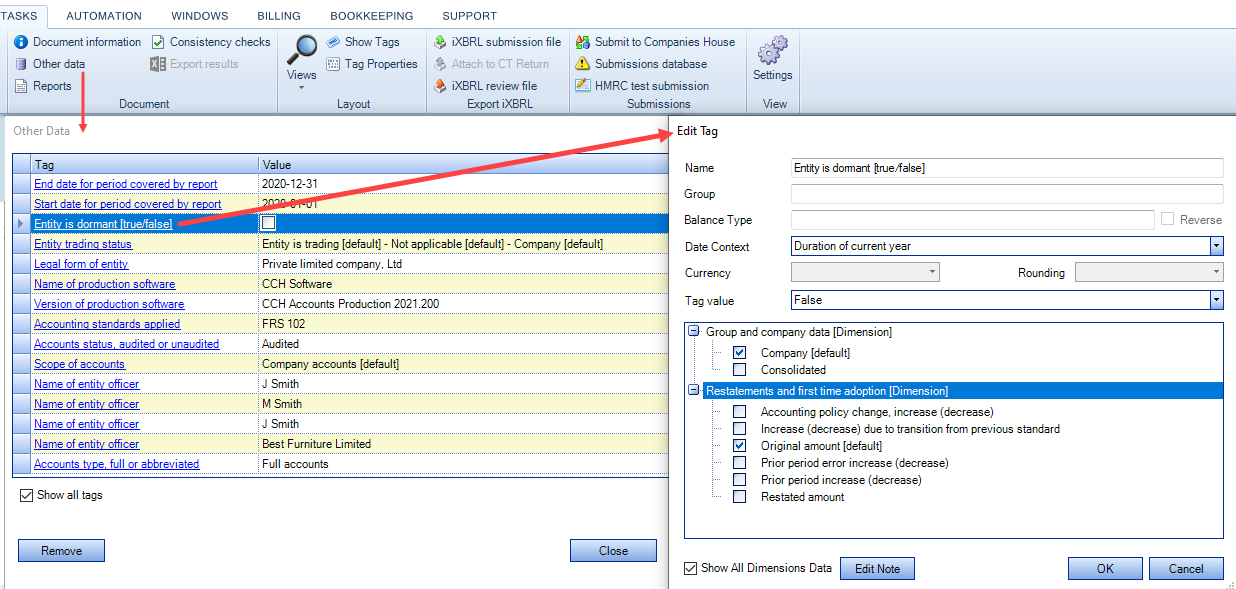Open the WINDOWS tab

[200, 16]
